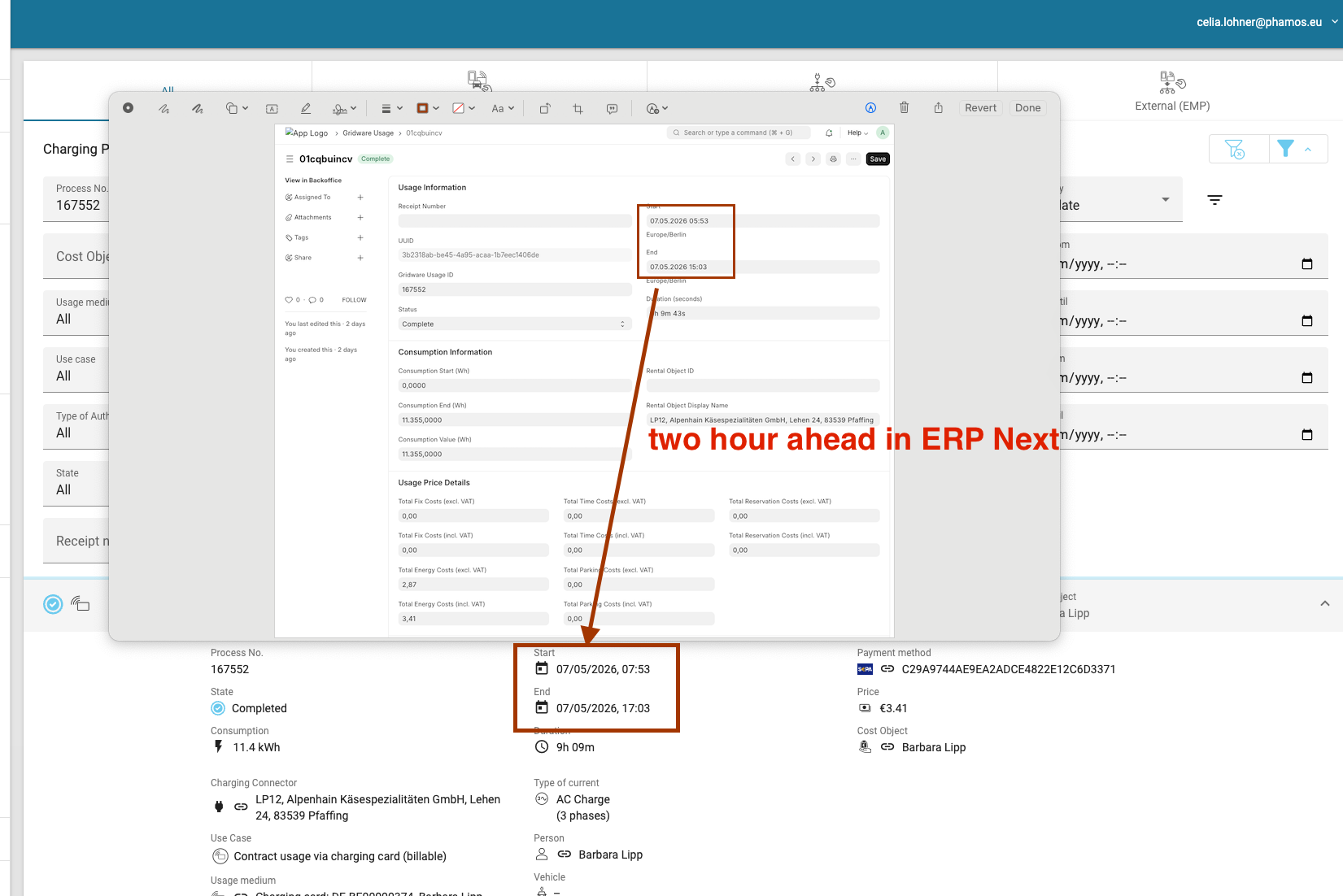Click the Shapes tool icon
Screen dimensions: 1343x896
(231, 108)
